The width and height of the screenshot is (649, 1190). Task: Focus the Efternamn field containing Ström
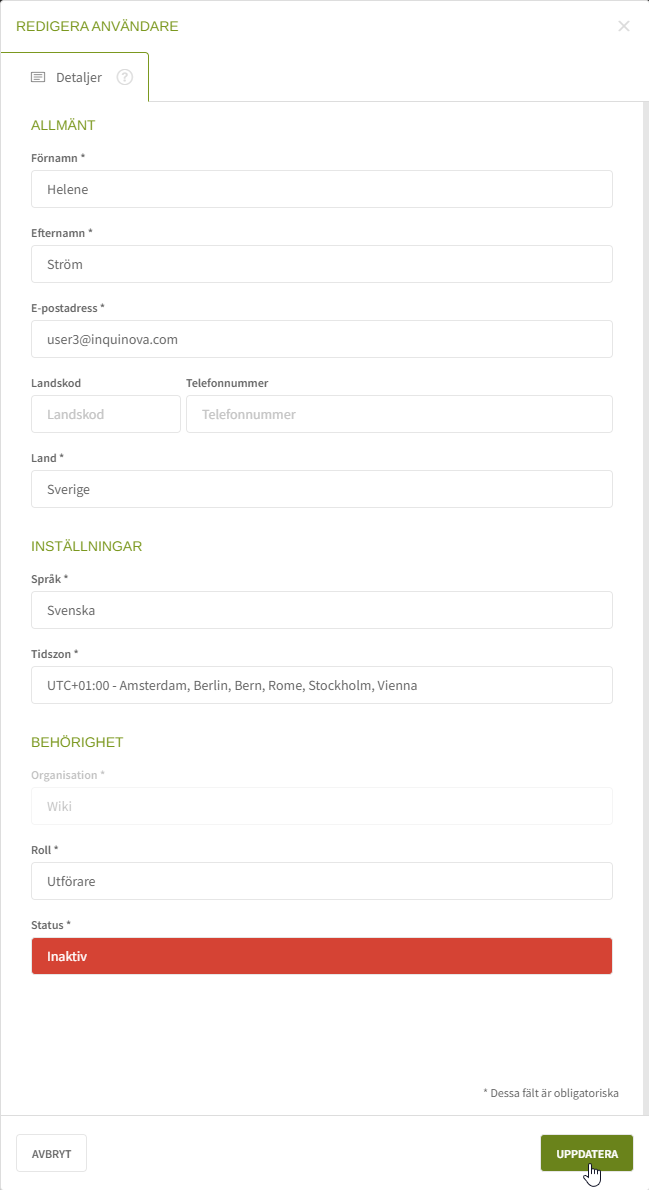[x=321, y=264]
